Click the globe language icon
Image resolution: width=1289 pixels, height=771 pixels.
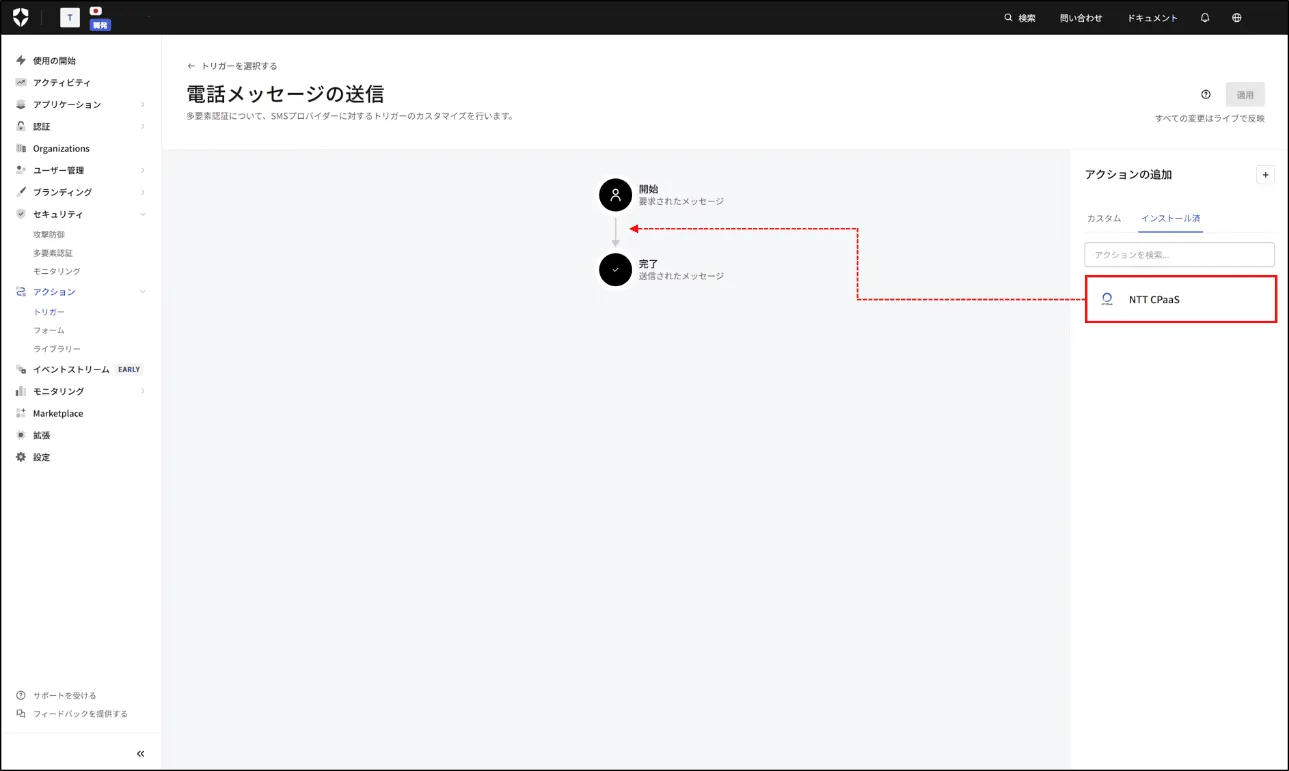[x=1237, y=18]
